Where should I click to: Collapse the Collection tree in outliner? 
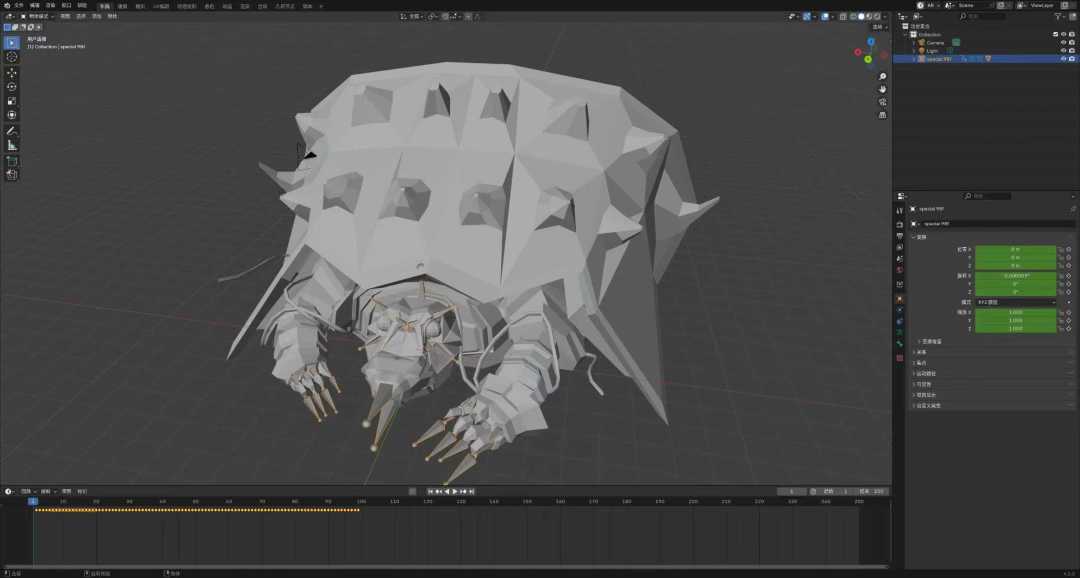pyautogui.click(x=906, y=34)
